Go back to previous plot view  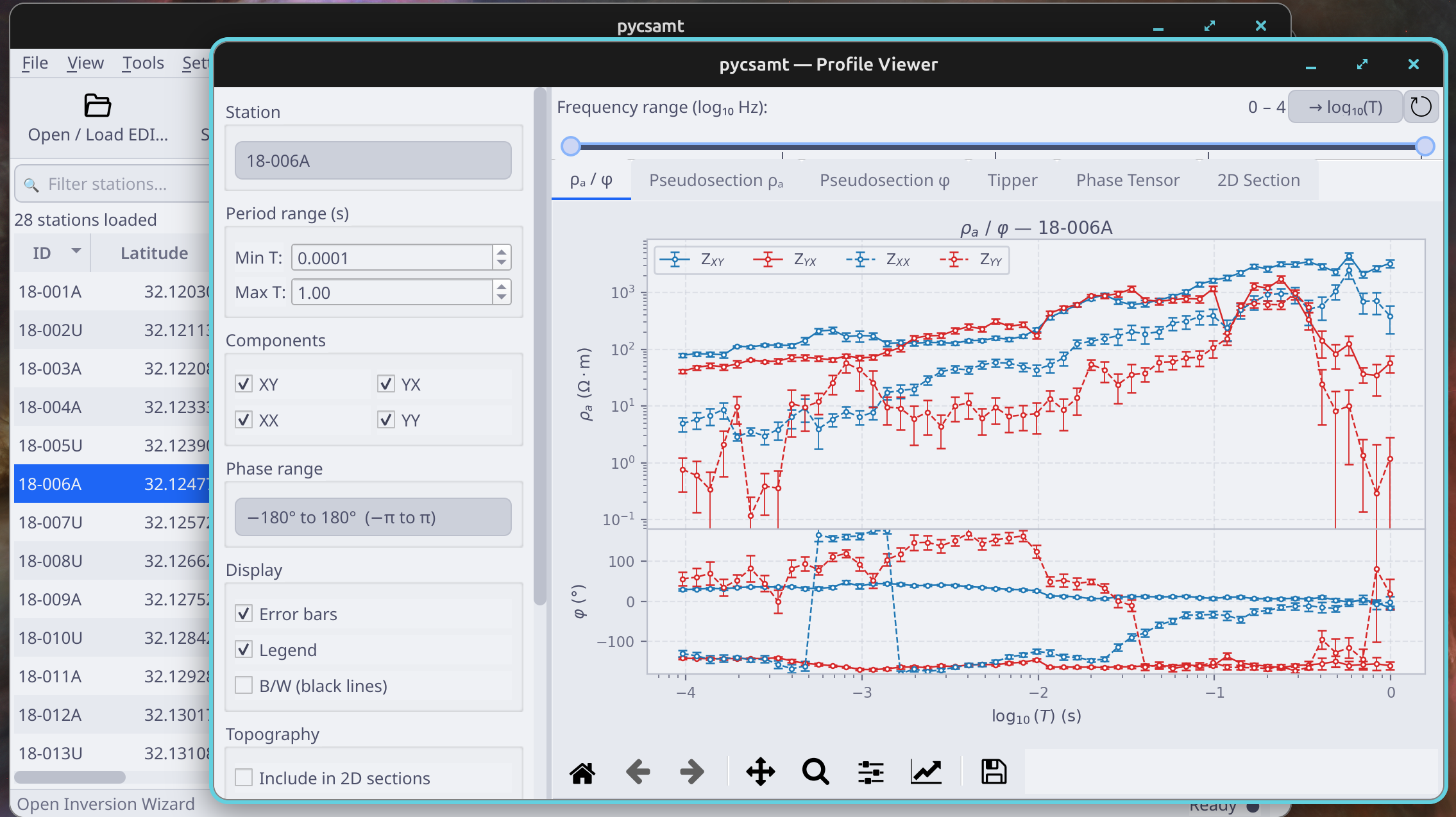pyautogui.click(x=638, y=772)
